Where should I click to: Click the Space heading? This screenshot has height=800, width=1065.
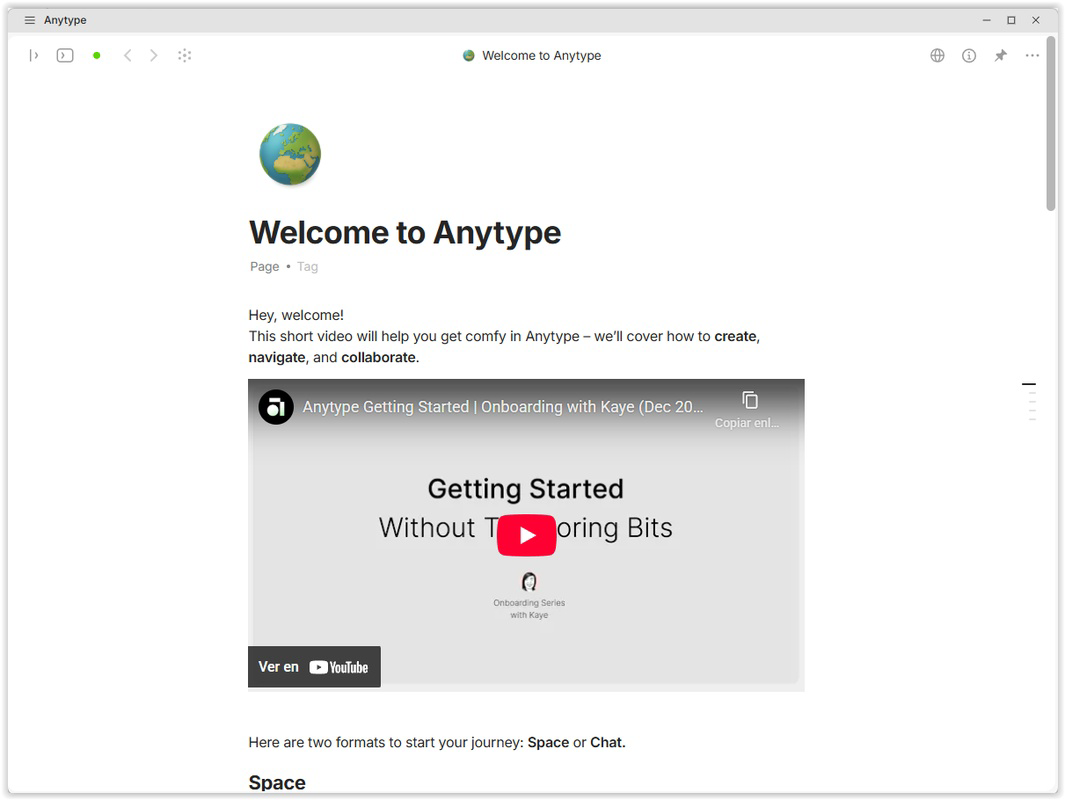point(277,782)
